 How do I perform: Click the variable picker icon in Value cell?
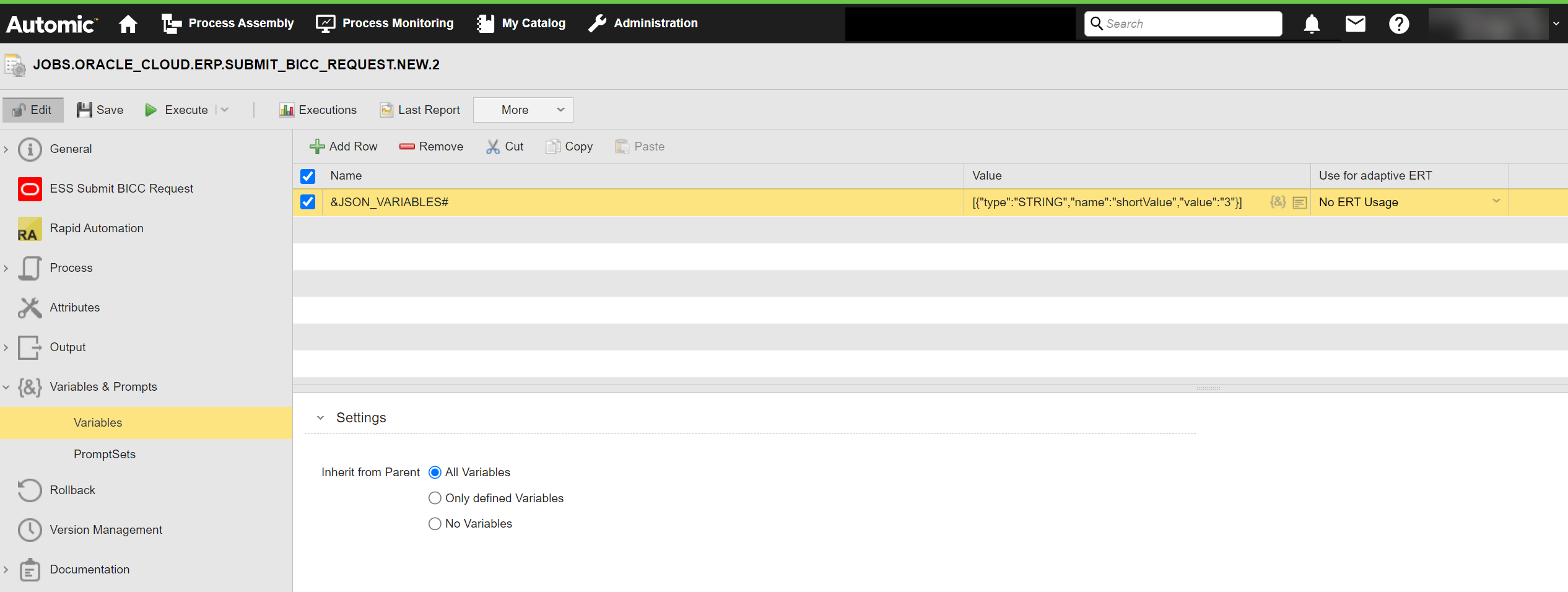[1278, 202]
